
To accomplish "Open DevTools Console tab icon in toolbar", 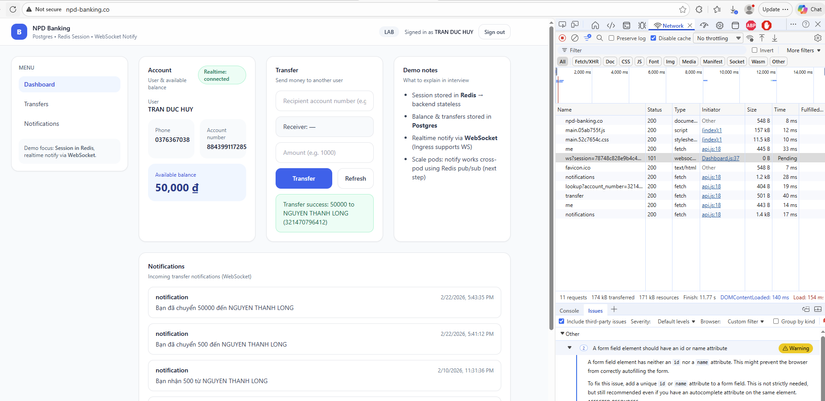I will pos(627,25).
